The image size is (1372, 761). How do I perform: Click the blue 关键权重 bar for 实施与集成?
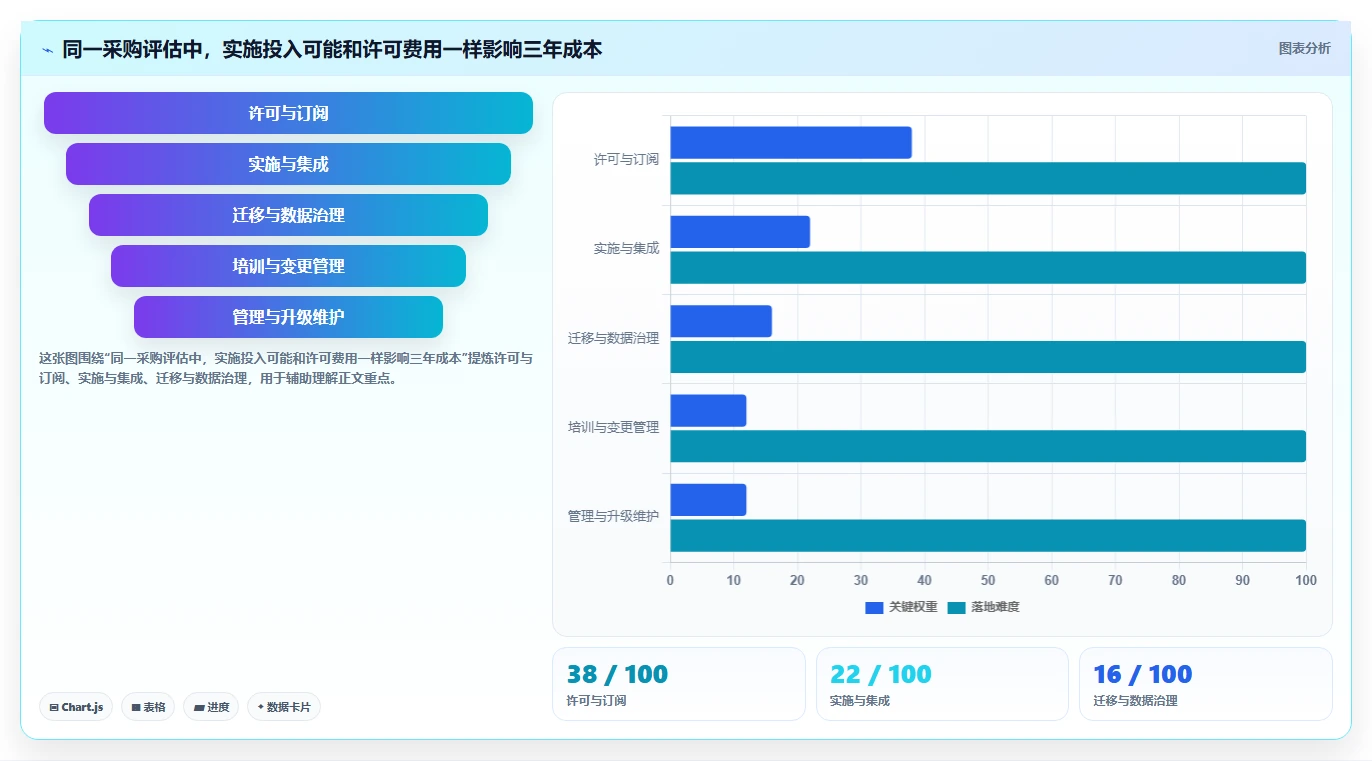pos(740,232)
